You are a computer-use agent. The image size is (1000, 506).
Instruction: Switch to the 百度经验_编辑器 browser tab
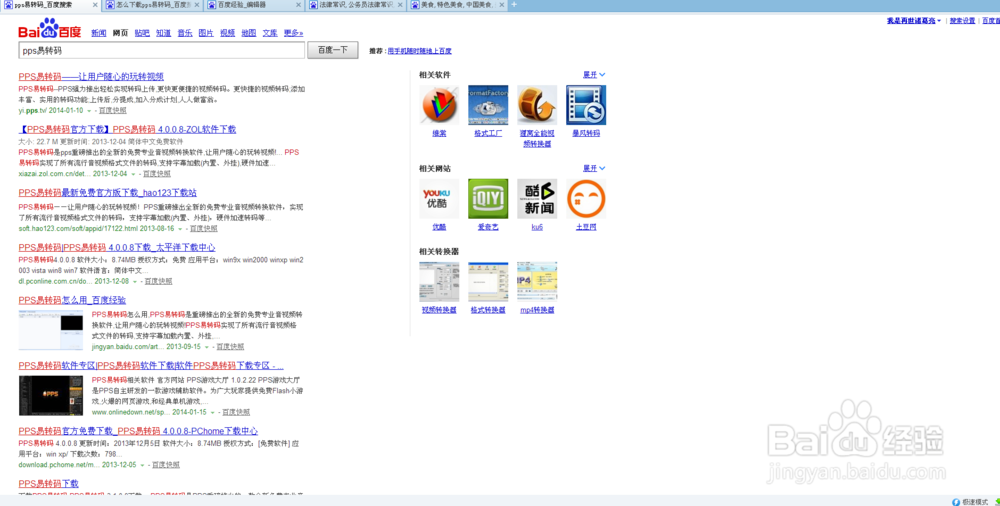[x=254, y=5]
